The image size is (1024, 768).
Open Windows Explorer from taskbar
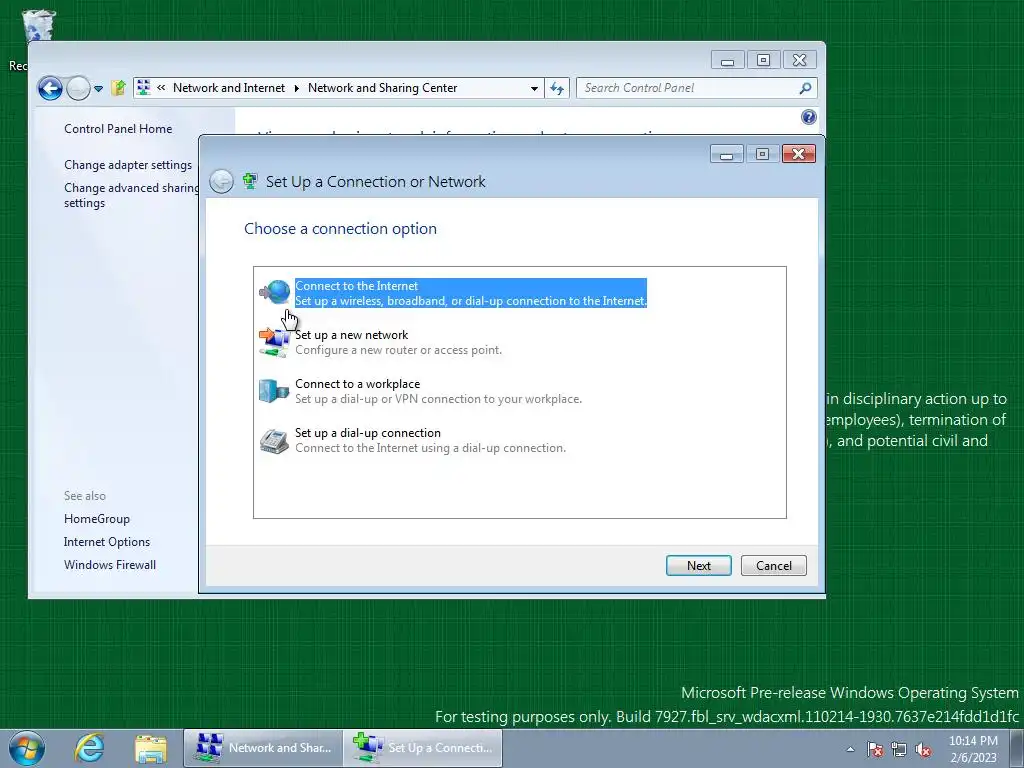coord(151,748)
